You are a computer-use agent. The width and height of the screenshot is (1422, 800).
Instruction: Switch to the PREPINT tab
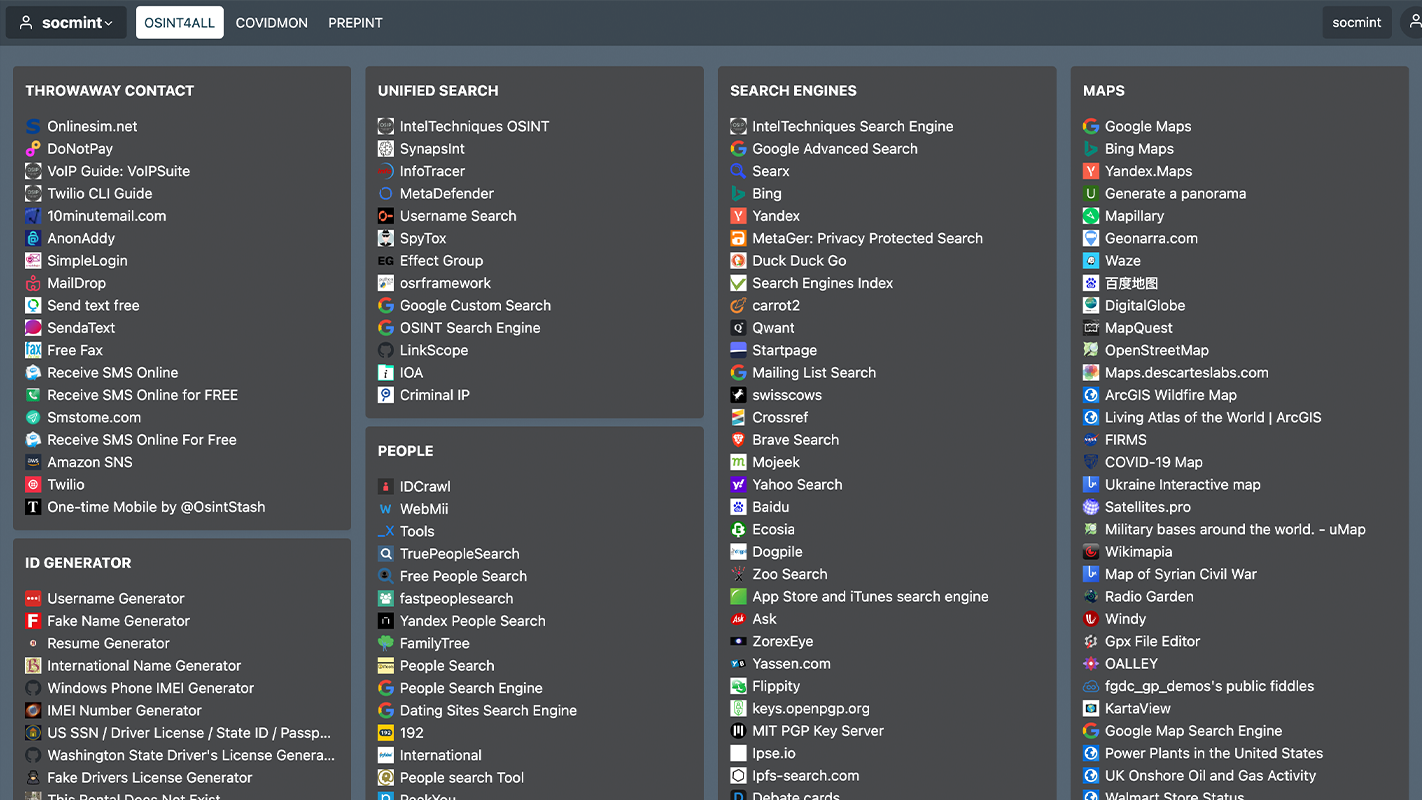tap(355, 22)
